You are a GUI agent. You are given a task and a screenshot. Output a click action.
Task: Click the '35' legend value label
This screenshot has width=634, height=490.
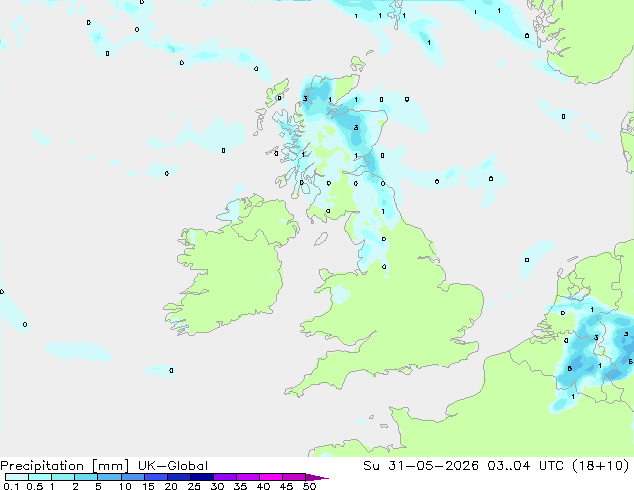tap(240, 486)
